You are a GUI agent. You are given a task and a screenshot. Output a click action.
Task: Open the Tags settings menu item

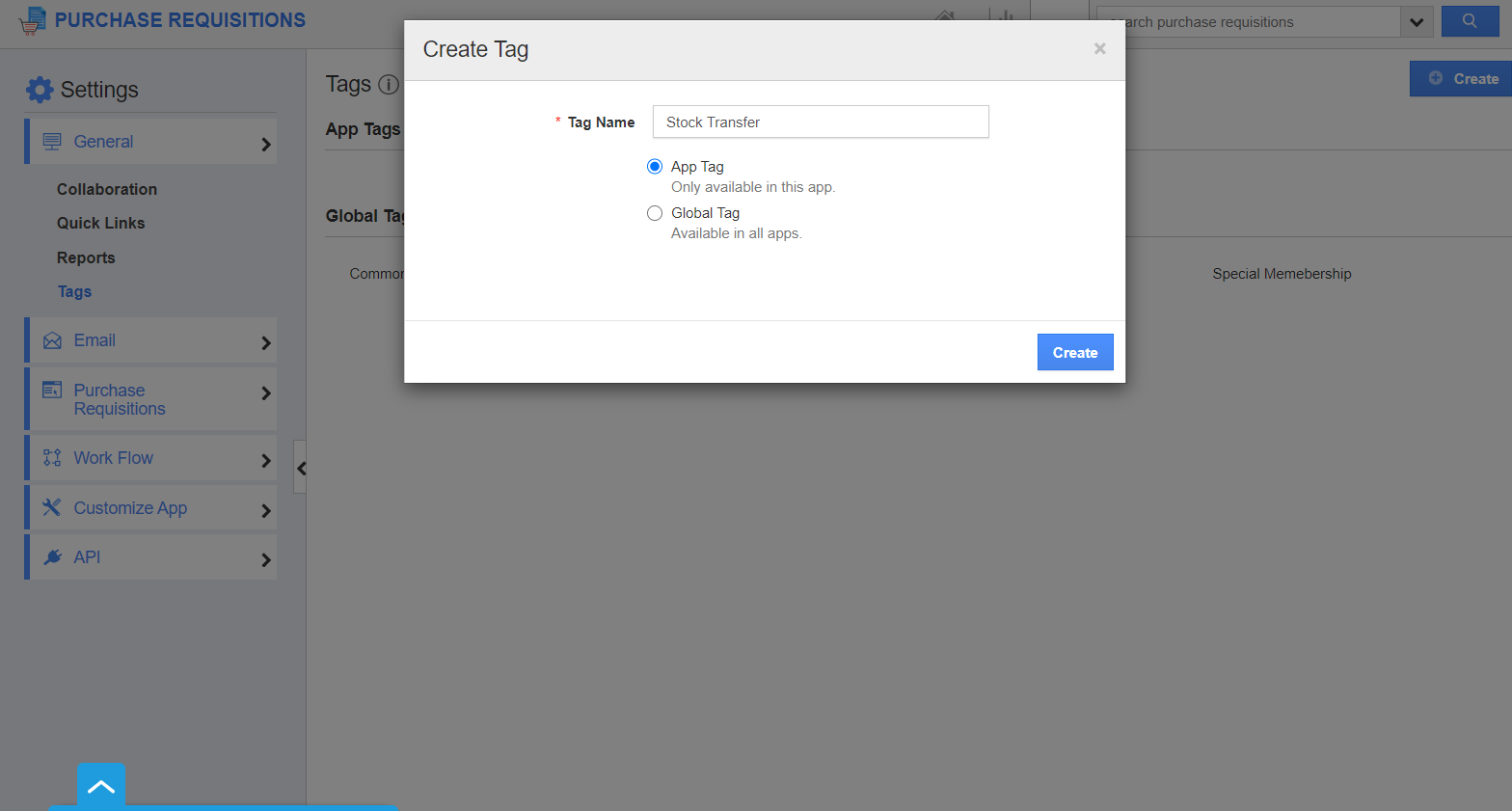tap(74, 291)
